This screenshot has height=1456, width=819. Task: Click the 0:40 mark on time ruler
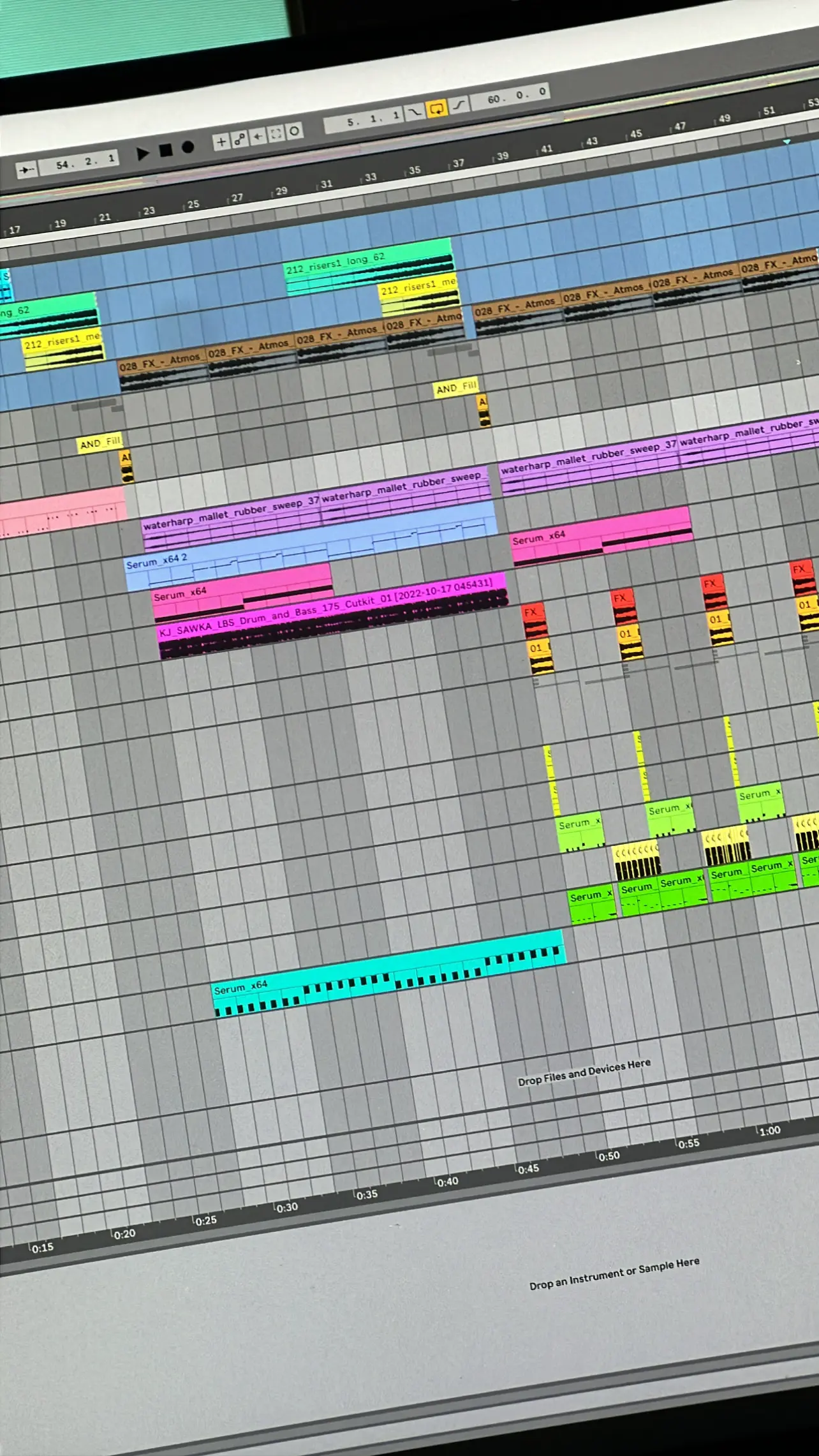coord(447,1182)
